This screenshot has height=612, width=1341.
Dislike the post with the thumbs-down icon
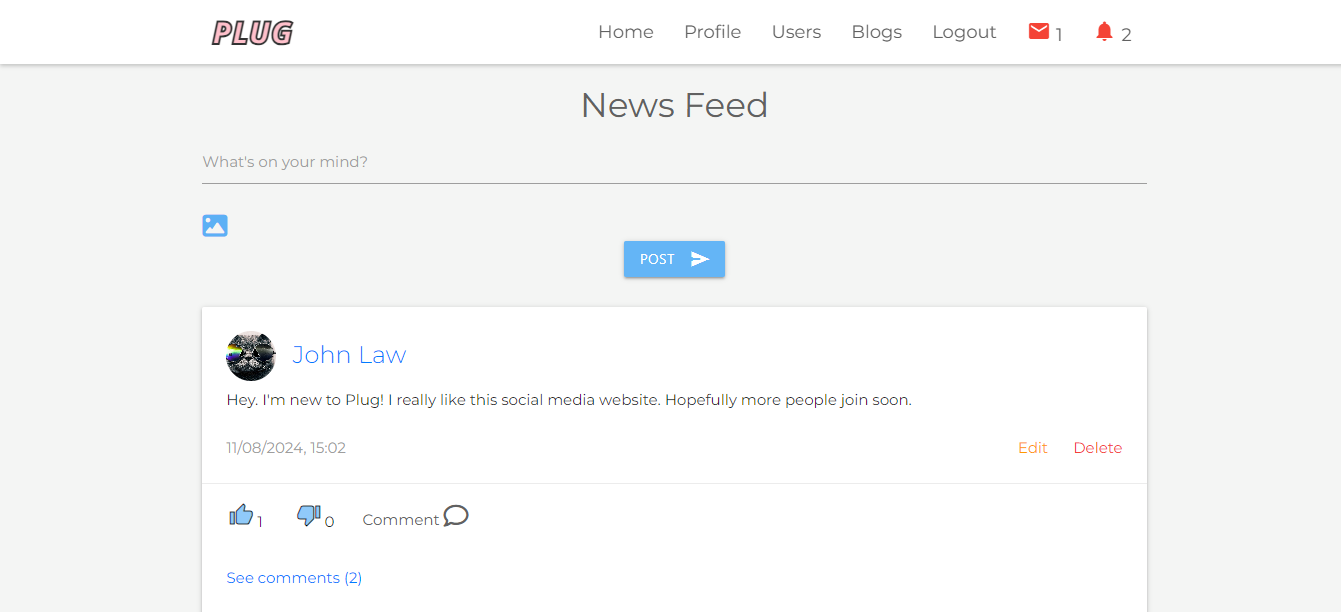tap(308, 515)
